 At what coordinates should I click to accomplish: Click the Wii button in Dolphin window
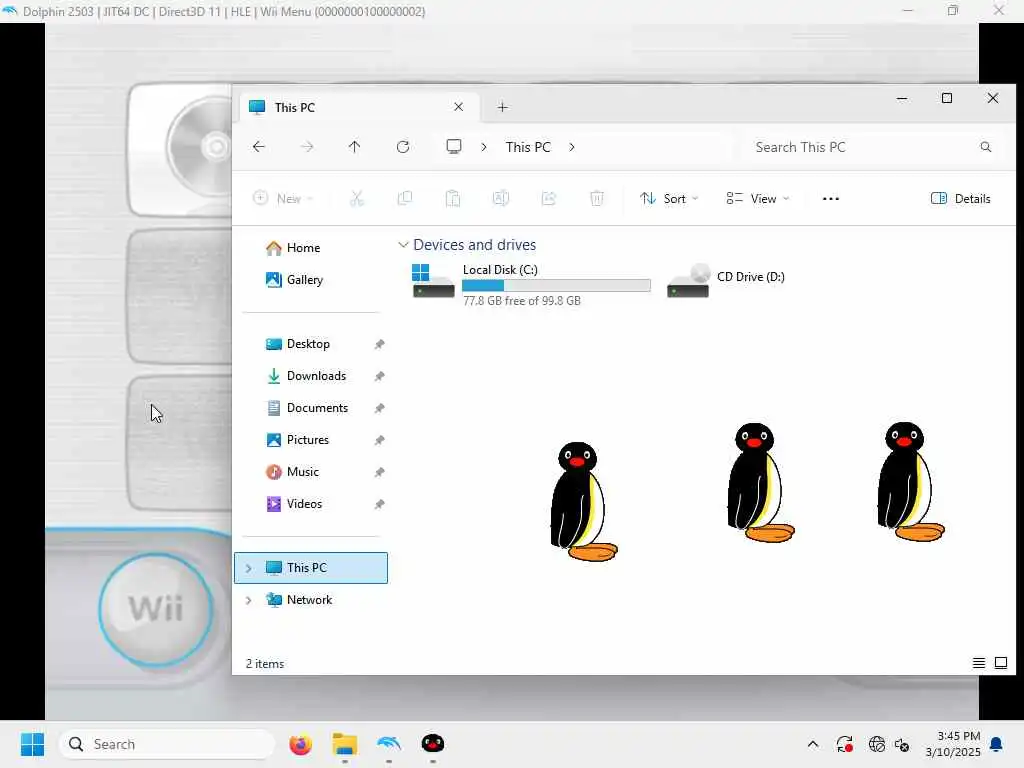coord(155,609)
